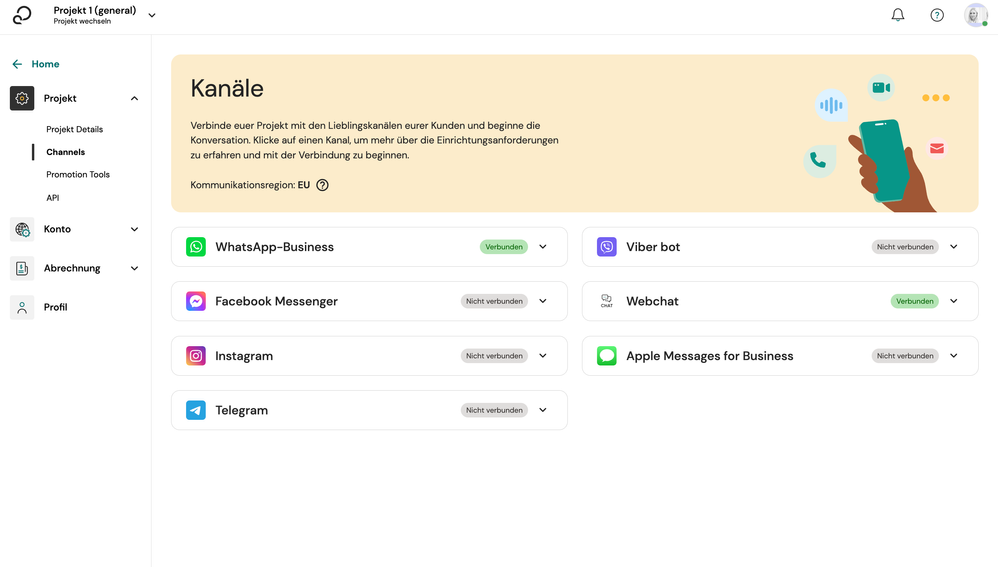Screen dimensions: 998x567
Task: Expand the Webchat channel chevron
Action: click(954, 301)
